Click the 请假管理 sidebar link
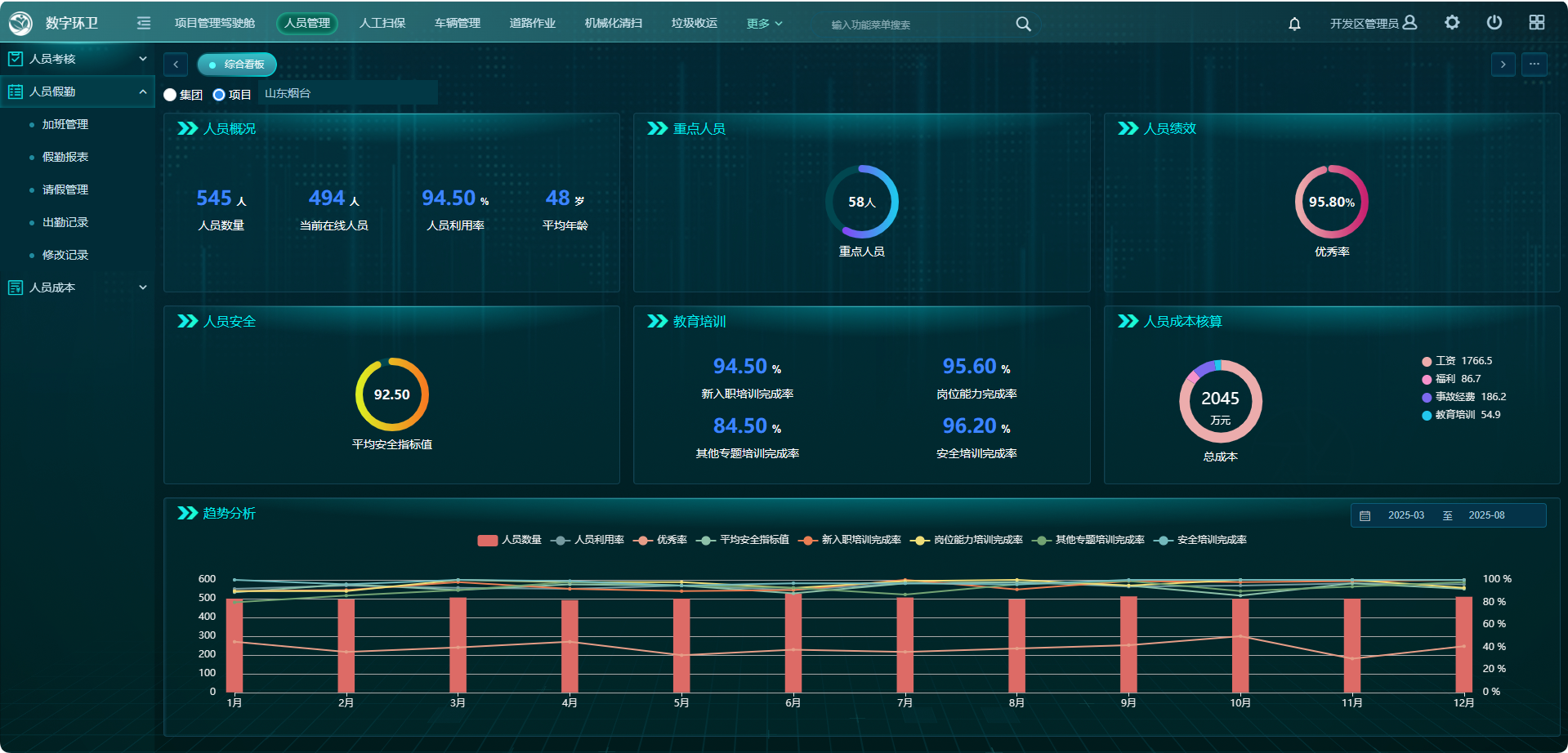 coord(65,189)
